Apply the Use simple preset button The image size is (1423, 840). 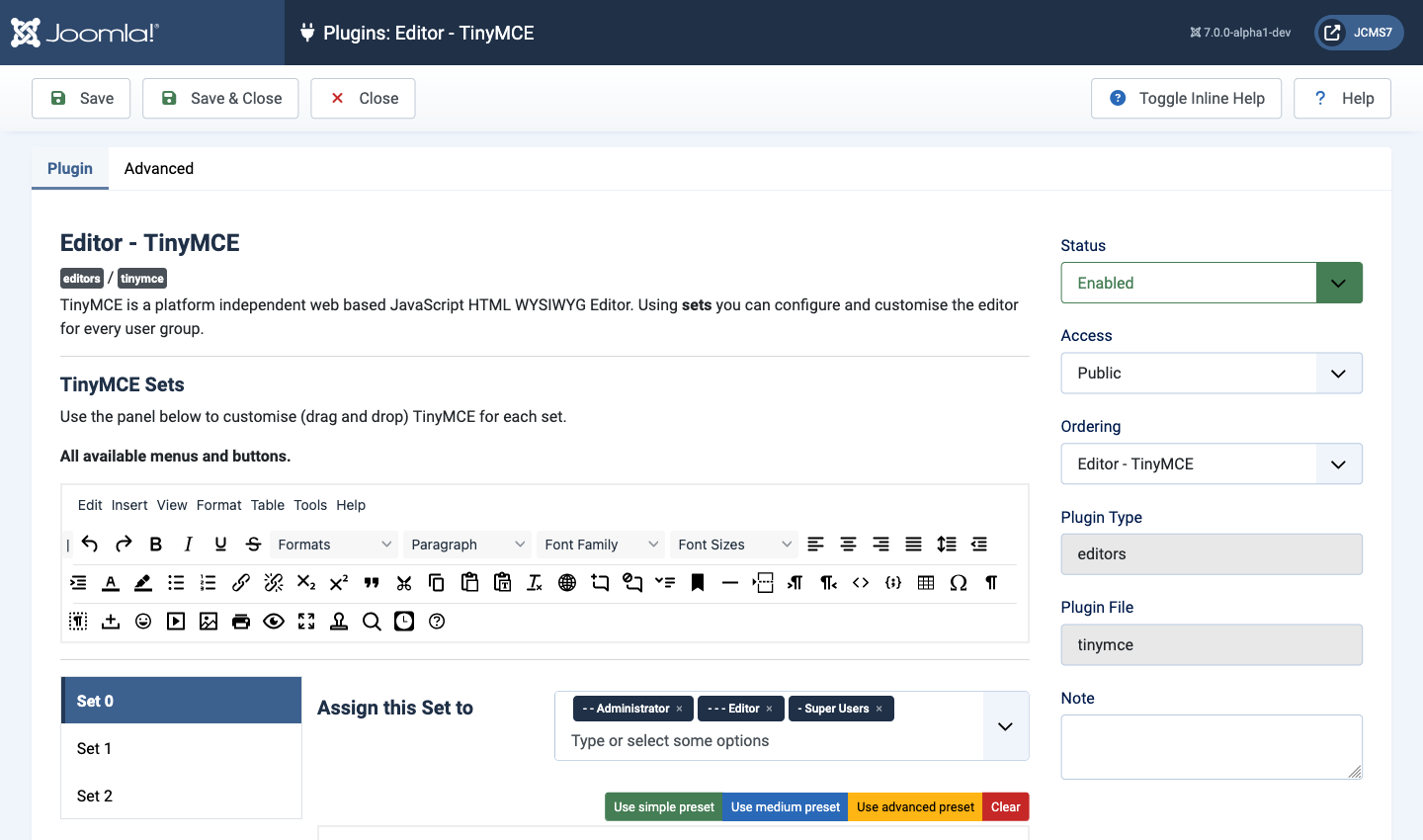point(664,807)
